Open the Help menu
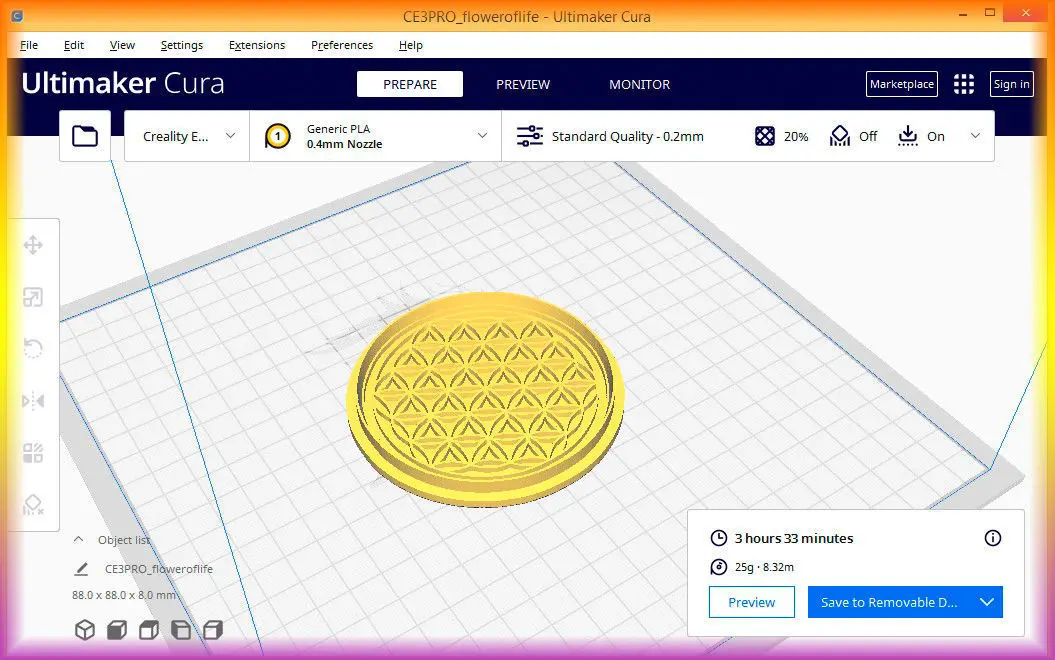 pos(410,45)
